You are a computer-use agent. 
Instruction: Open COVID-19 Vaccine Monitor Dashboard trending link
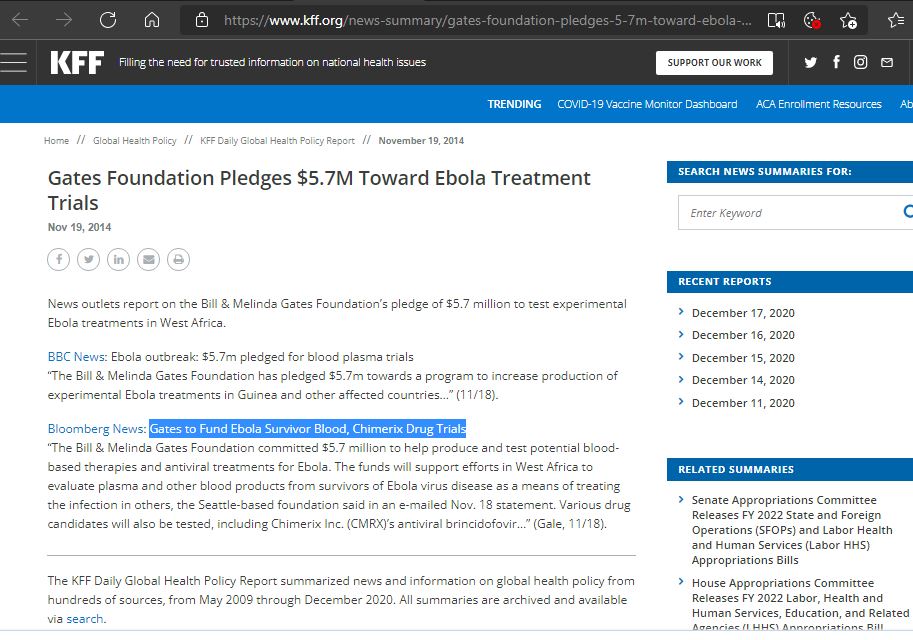(x=647, y=104)
